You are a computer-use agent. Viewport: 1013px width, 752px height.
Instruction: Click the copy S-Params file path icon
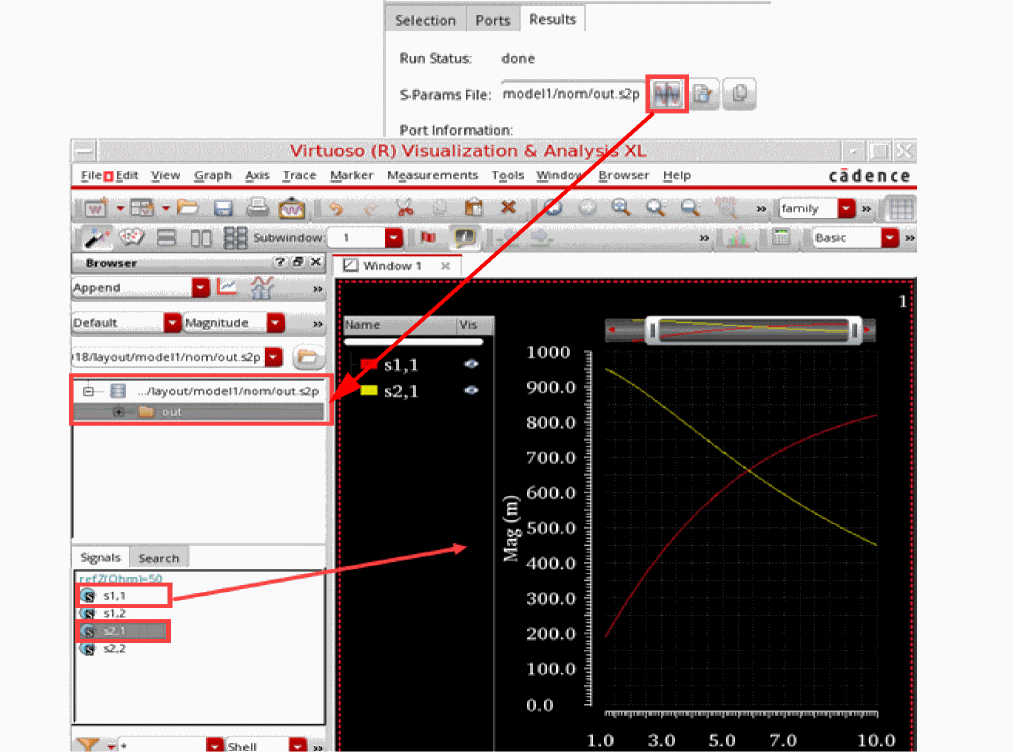(x=739, y=94)
